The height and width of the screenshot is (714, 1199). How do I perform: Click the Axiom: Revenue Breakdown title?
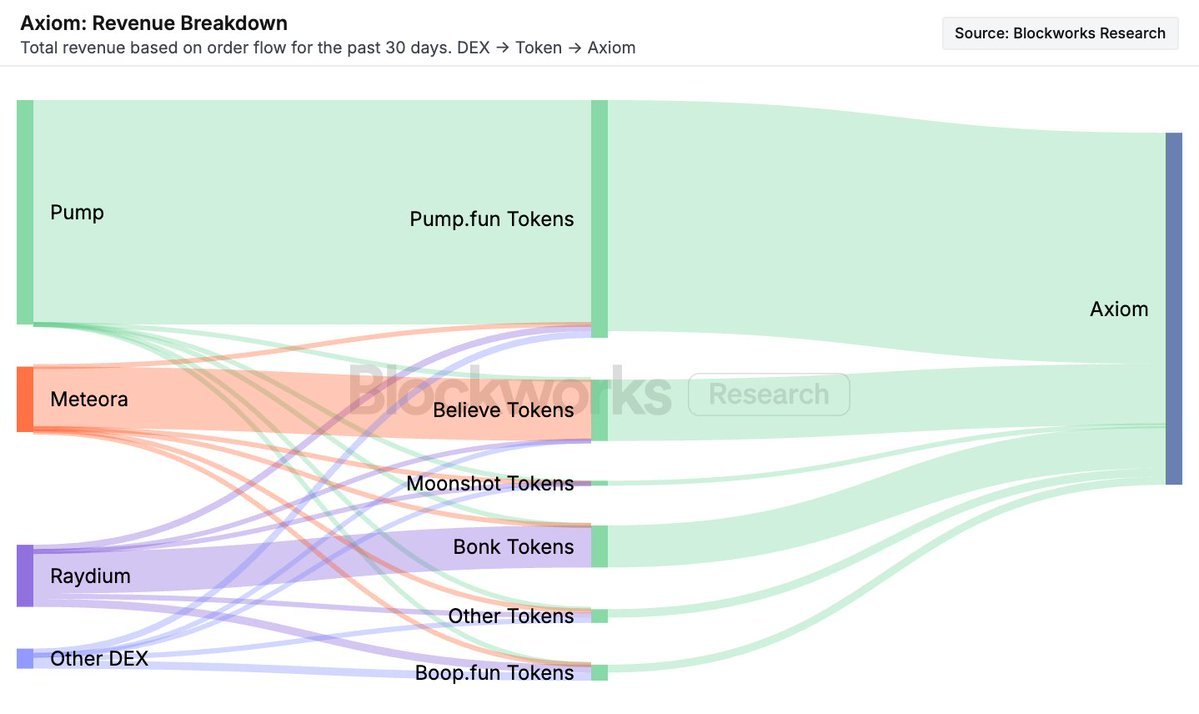point(154,23)
